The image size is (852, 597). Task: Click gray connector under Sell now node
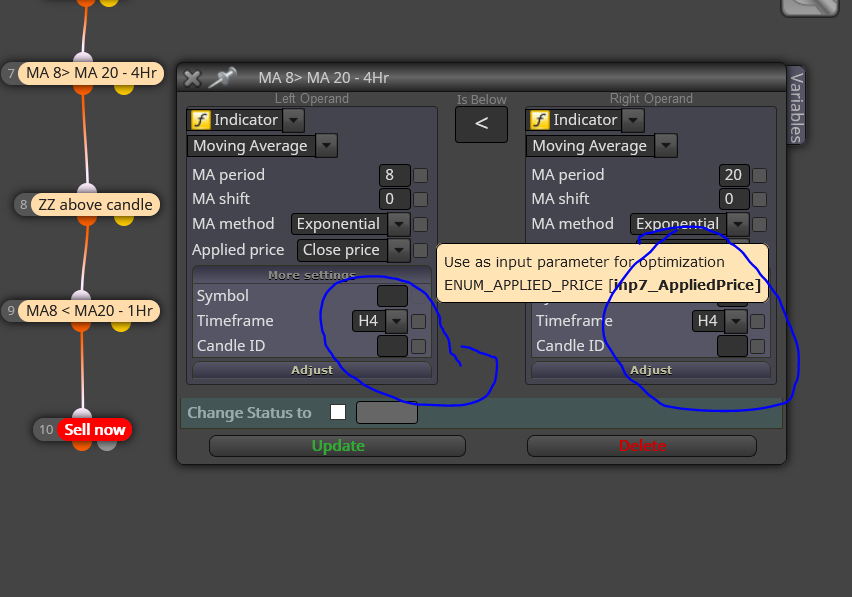tap(107, 445)
